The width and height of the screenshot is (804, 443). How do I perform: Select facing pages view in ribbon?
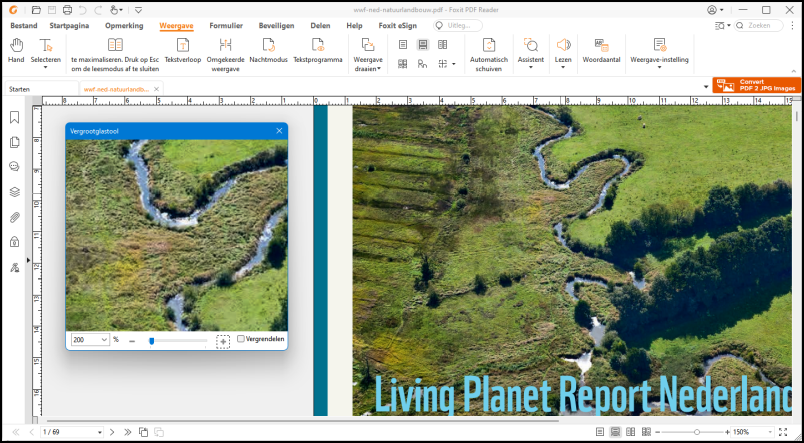pyautogui.click(x=443, y=45)
